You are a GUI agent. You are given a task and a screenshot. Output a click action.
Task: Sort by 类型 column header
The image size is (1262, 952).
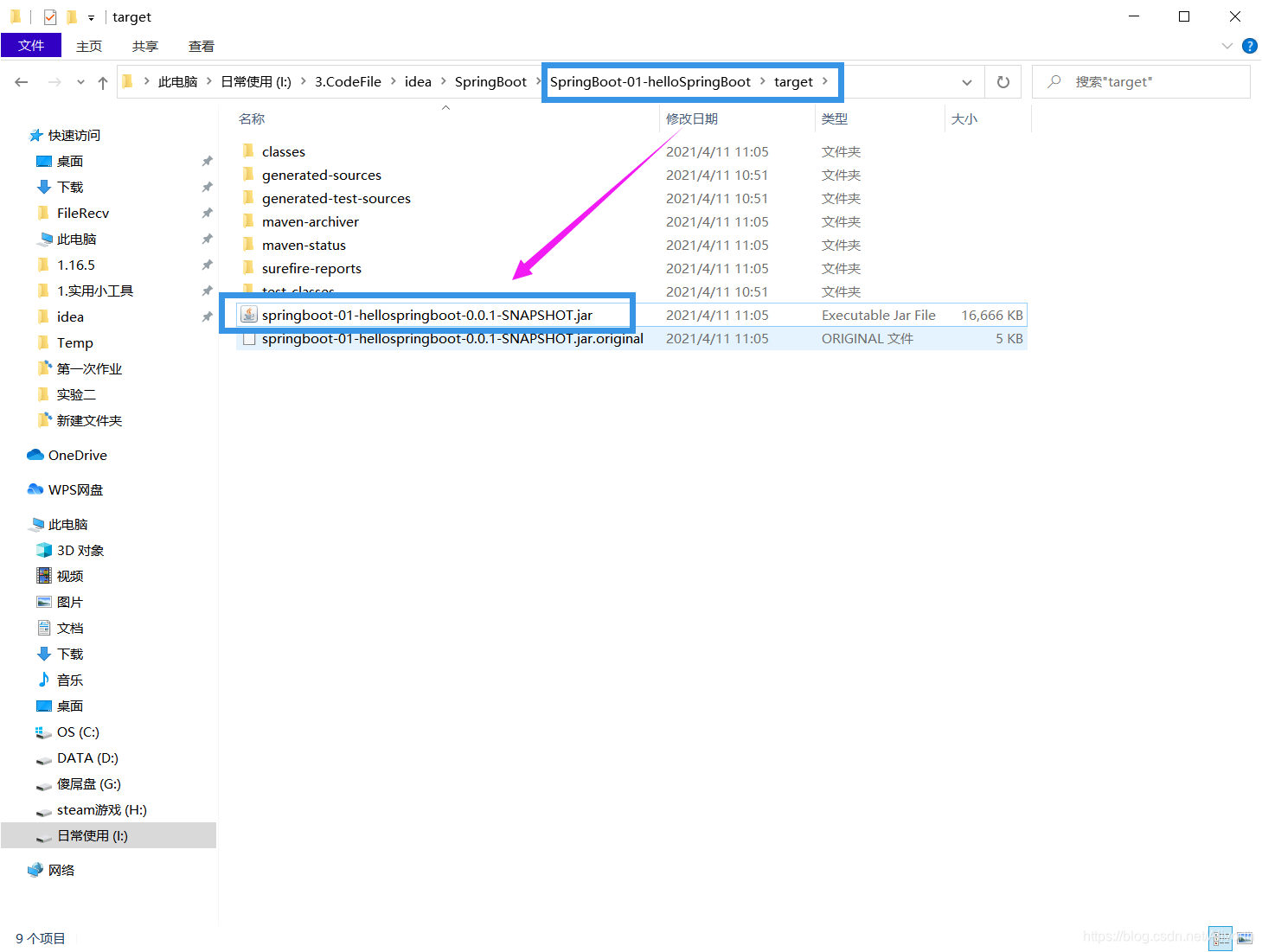click(x=835, y=119)
